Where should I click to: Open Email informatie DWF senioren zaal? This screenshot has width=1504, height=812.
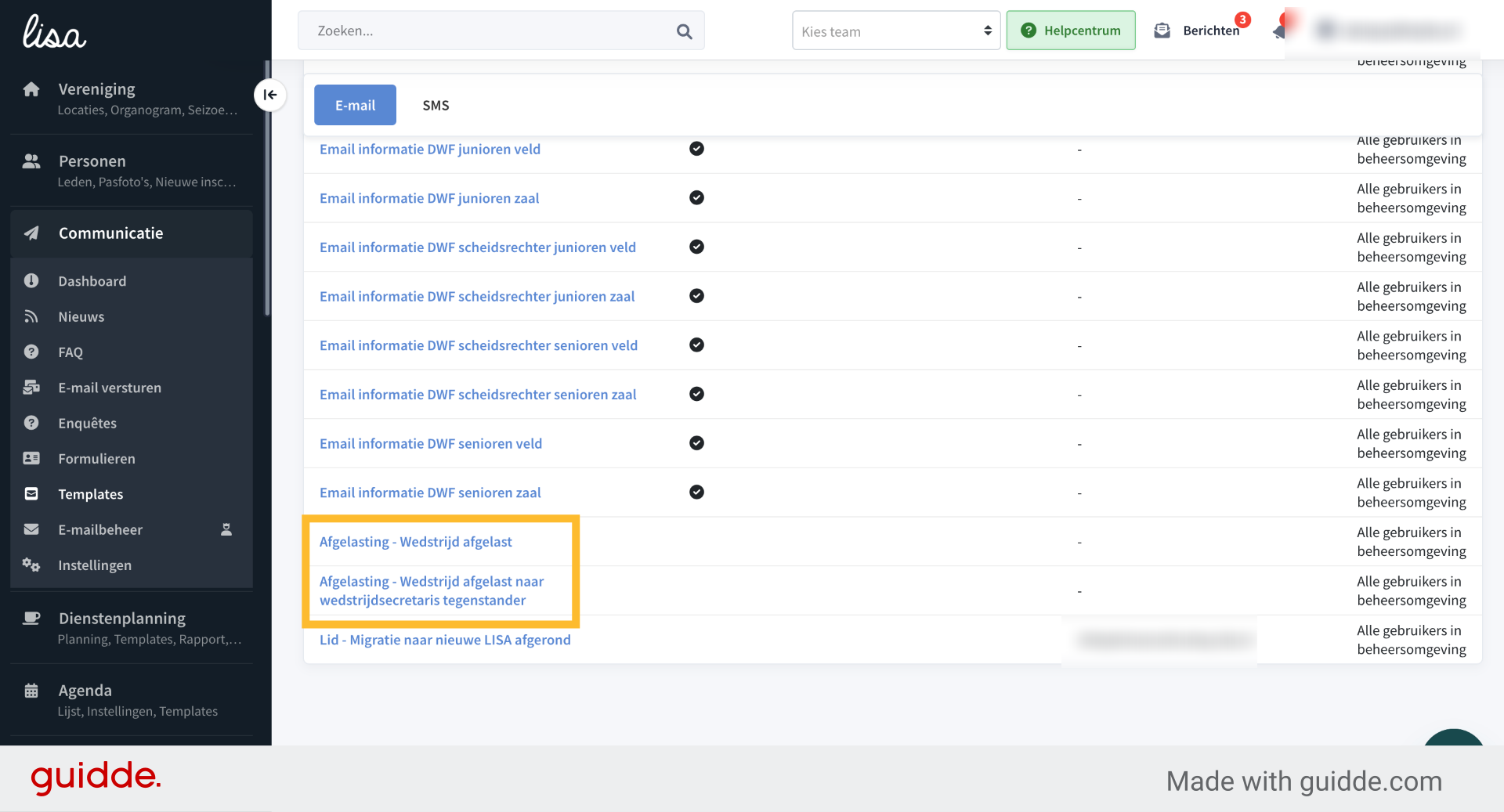pos(430,493)
